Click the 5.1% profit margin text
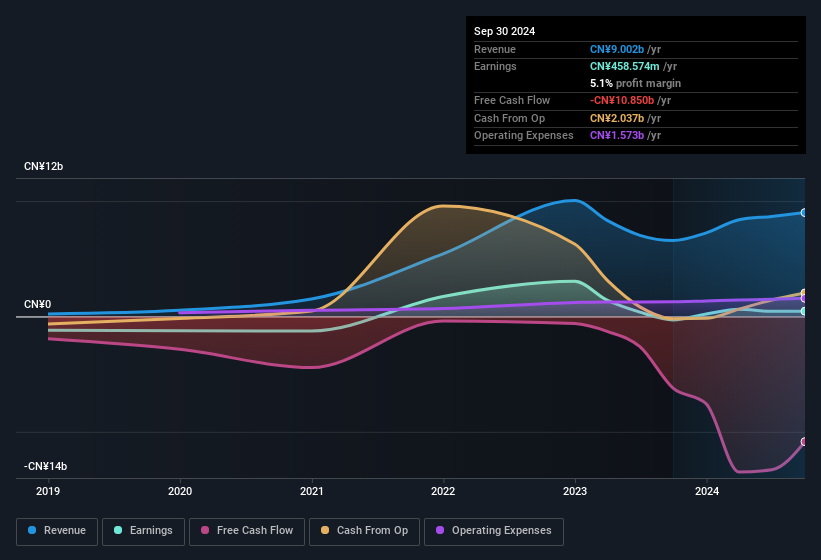821x560 pixels. coord(636,83)
